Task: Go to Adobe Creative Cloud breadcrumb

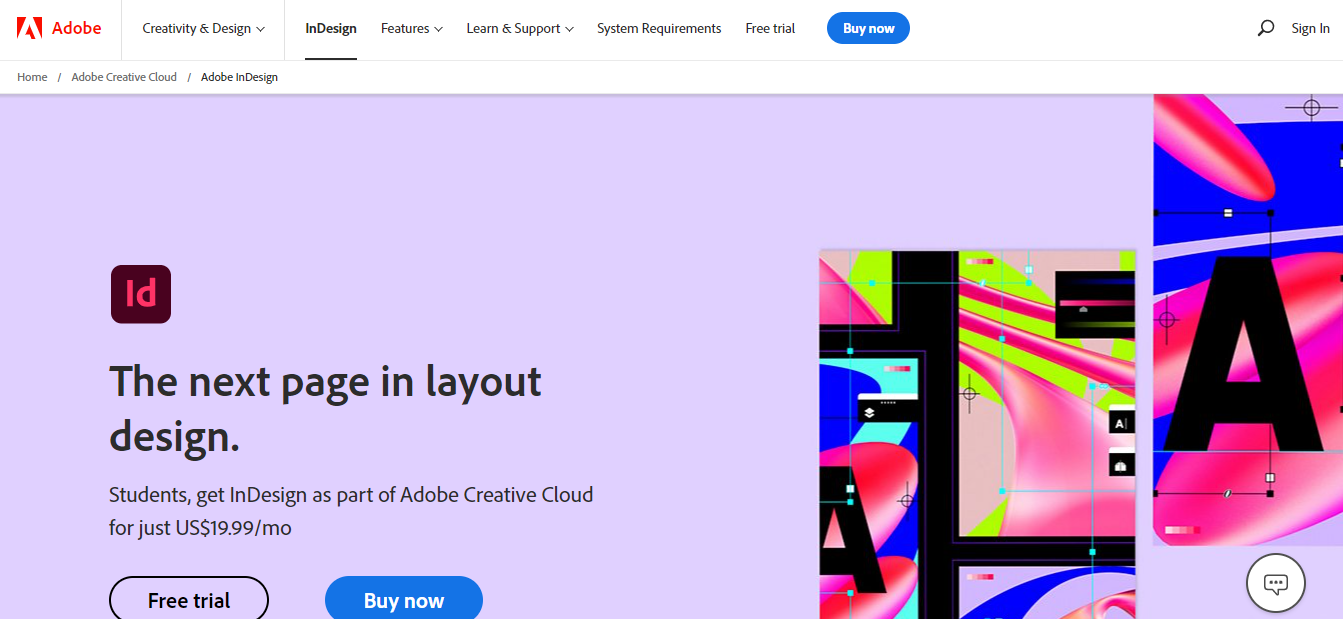Action: pos(124,77)
